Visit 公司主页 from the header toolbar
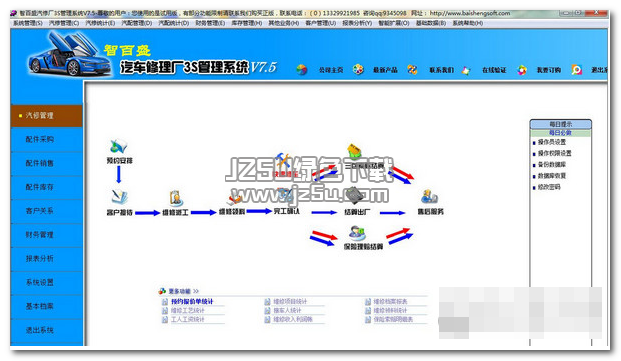The height and width of the screenshot is (361, 621). [331, 70]
